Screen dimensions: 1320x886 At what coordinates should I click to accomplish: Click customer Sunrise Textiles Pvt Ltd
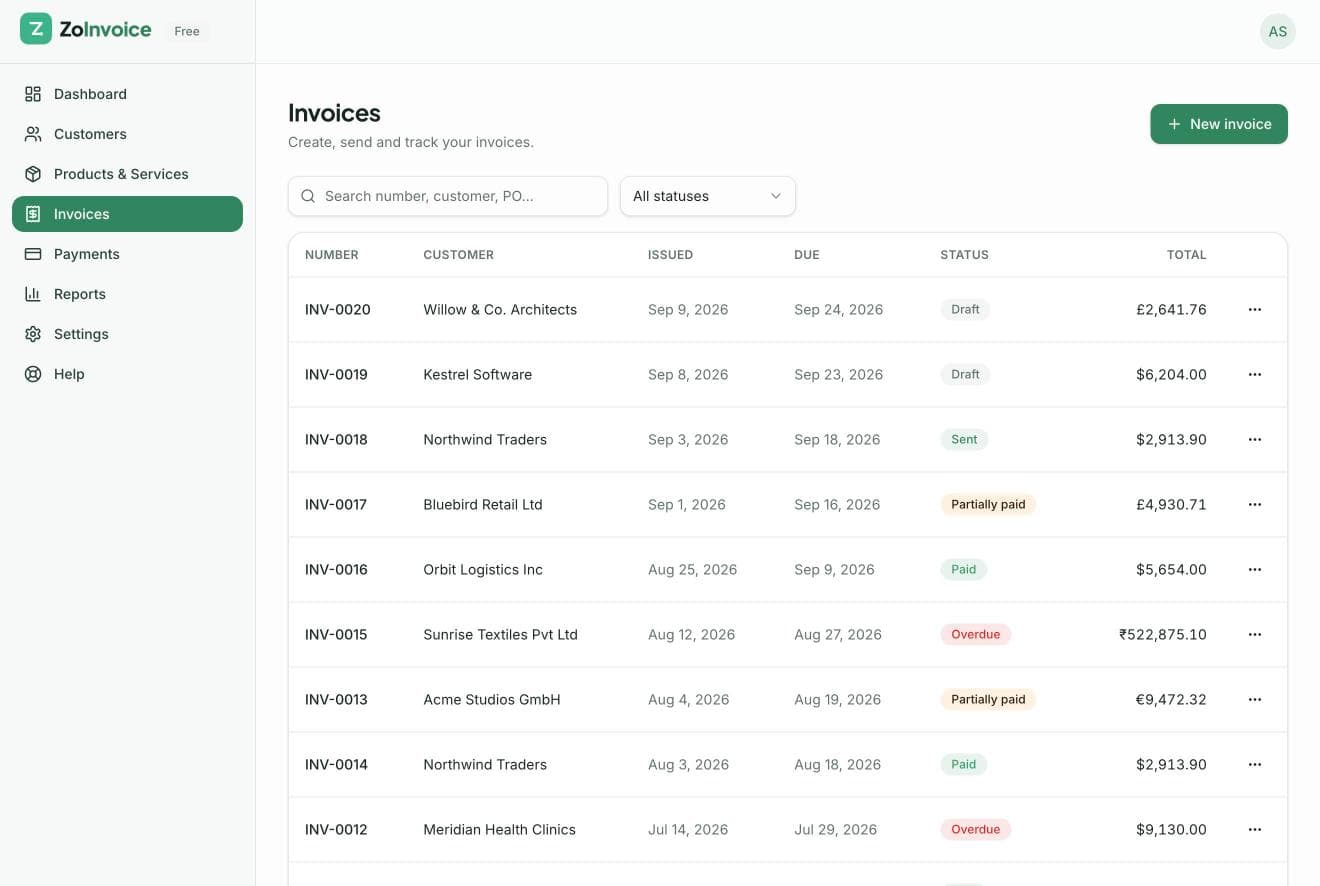pos(501,635)
